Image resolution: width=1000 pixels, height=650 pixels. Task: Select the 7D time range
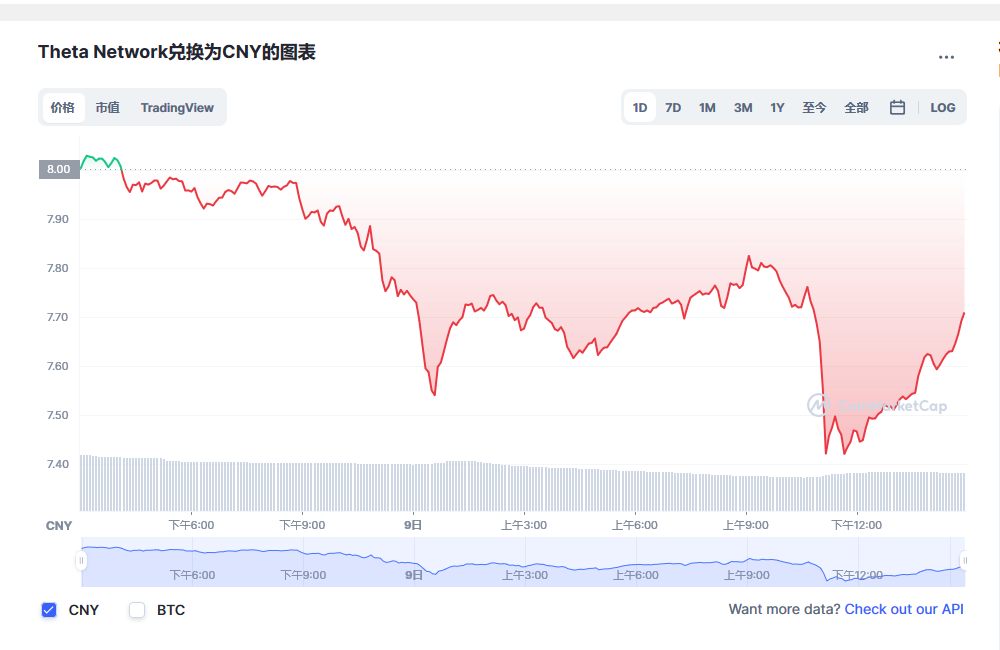pos(673,107)
